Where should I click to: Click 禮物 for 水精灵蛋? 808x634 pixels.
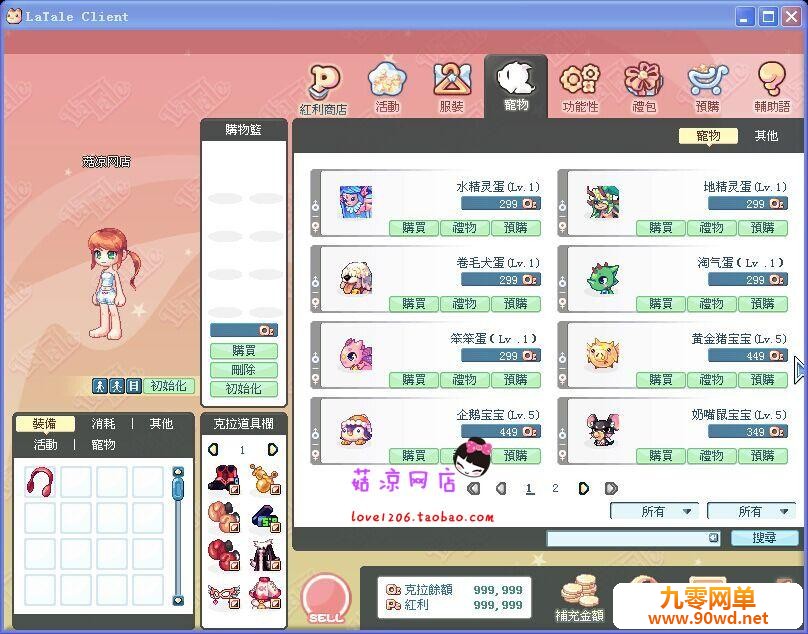point(464,228)
